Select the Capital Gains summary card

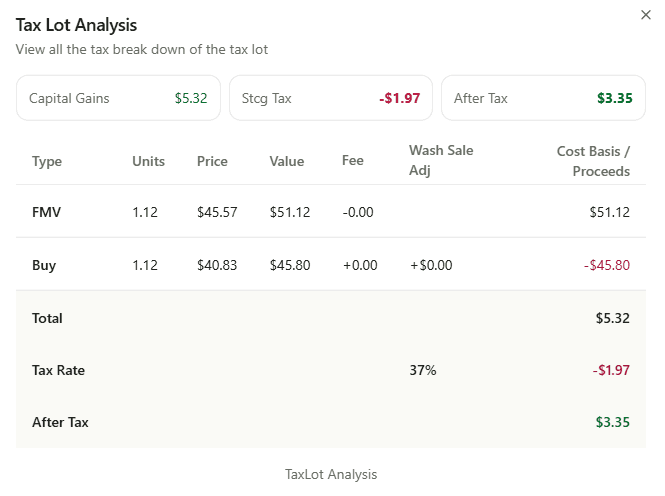(x=118, y=98)
